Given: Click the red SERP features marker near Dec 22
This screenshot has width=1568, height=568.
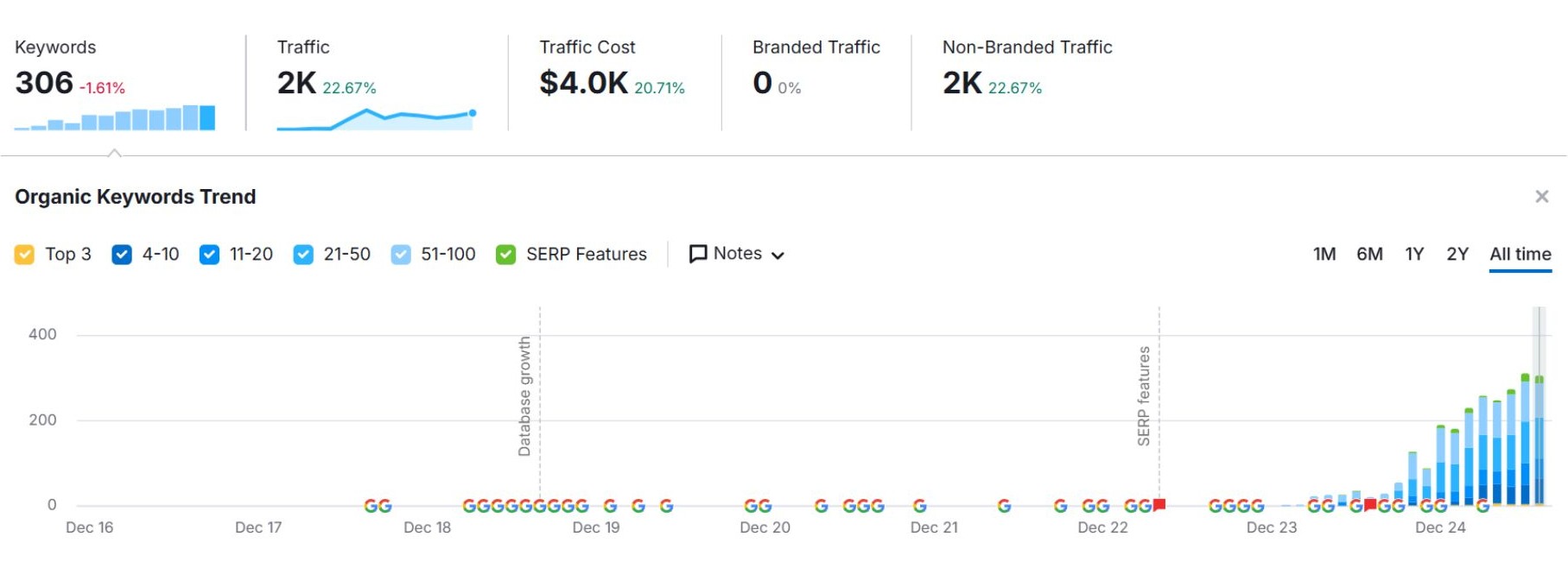Looking at the screenshot, I should (x=1159, y=502).
